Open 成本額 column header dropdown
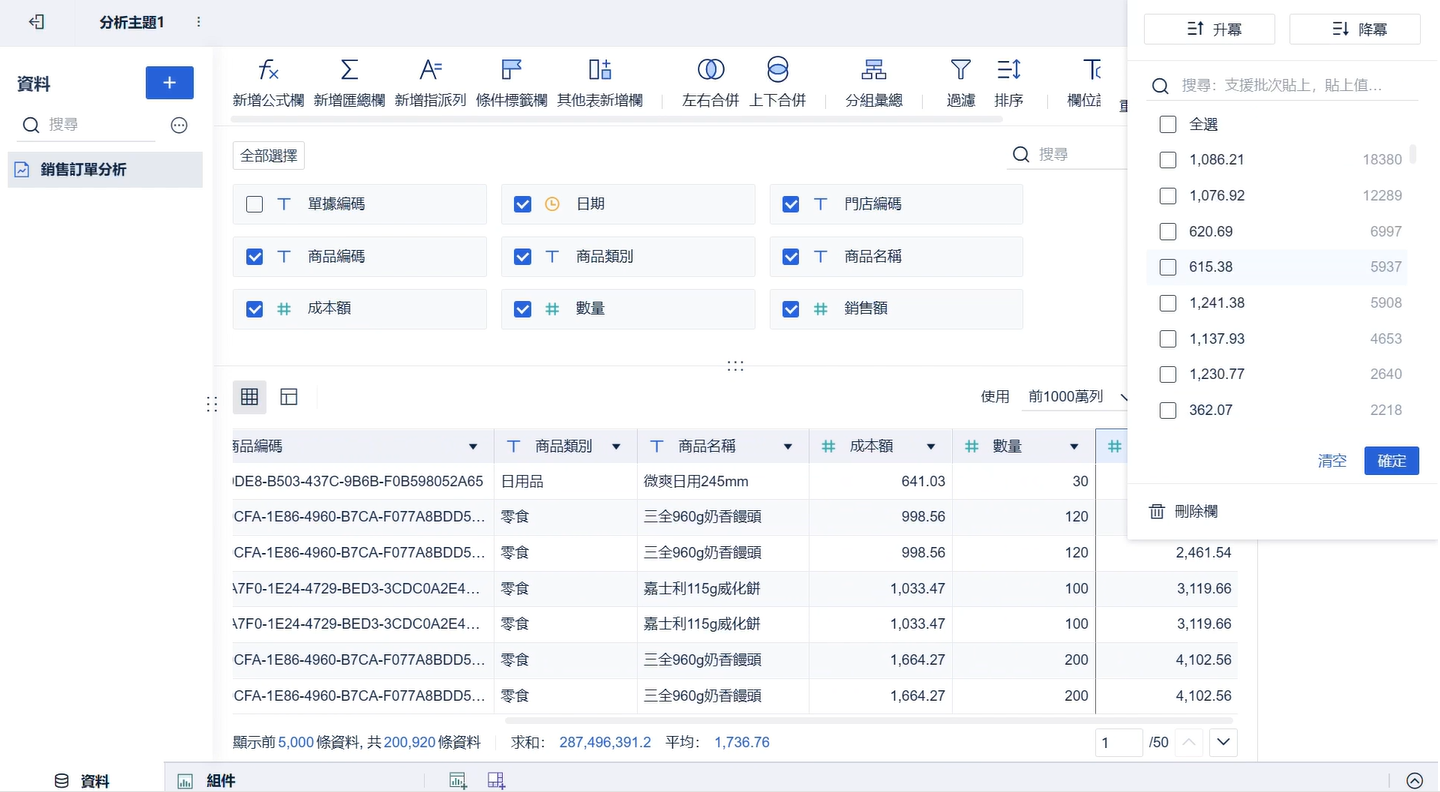Viewport: 1440px width, 792px height. tap(931, 447)
